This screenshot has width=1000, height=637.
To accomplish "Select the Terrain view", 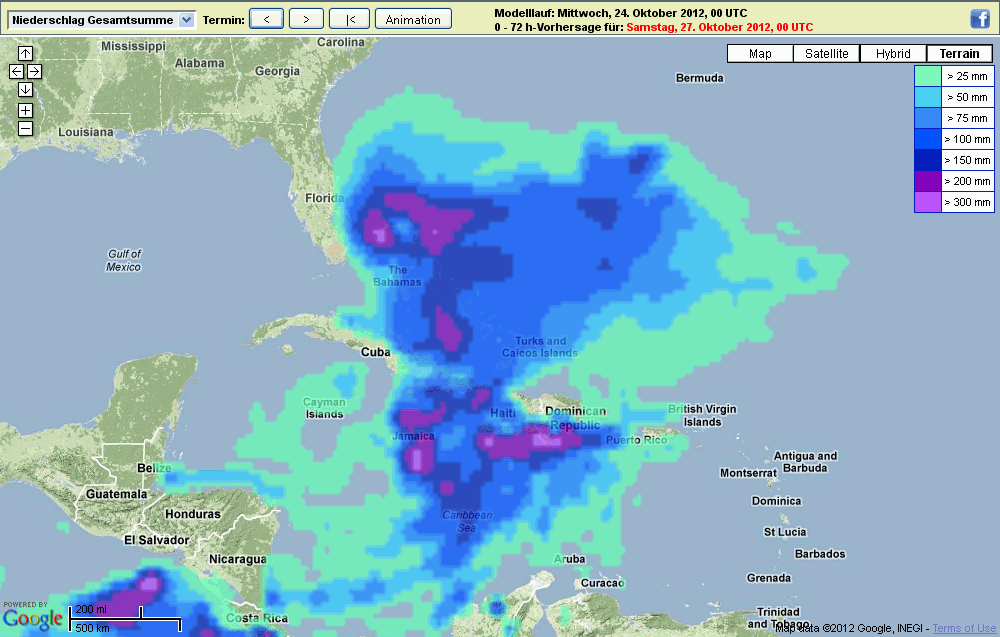I will (959, 54).
